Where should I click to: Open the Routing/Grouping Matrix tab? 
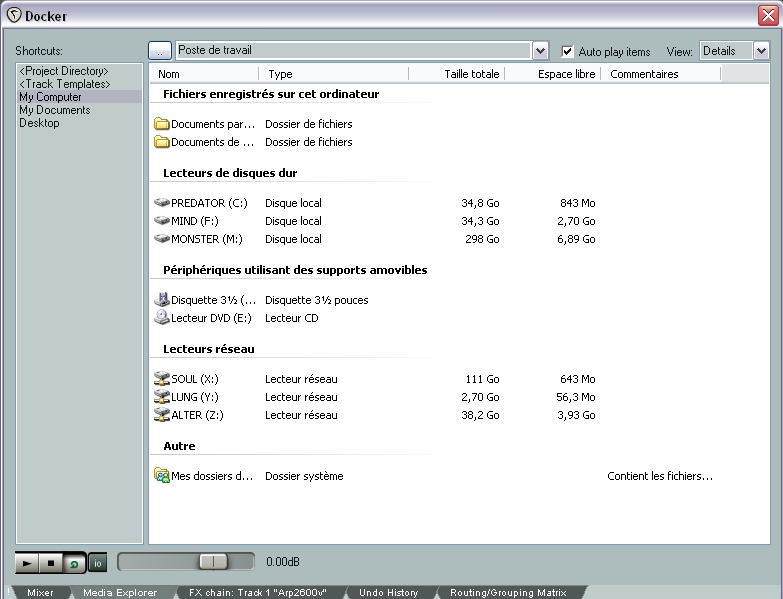[x=507, y=593]
